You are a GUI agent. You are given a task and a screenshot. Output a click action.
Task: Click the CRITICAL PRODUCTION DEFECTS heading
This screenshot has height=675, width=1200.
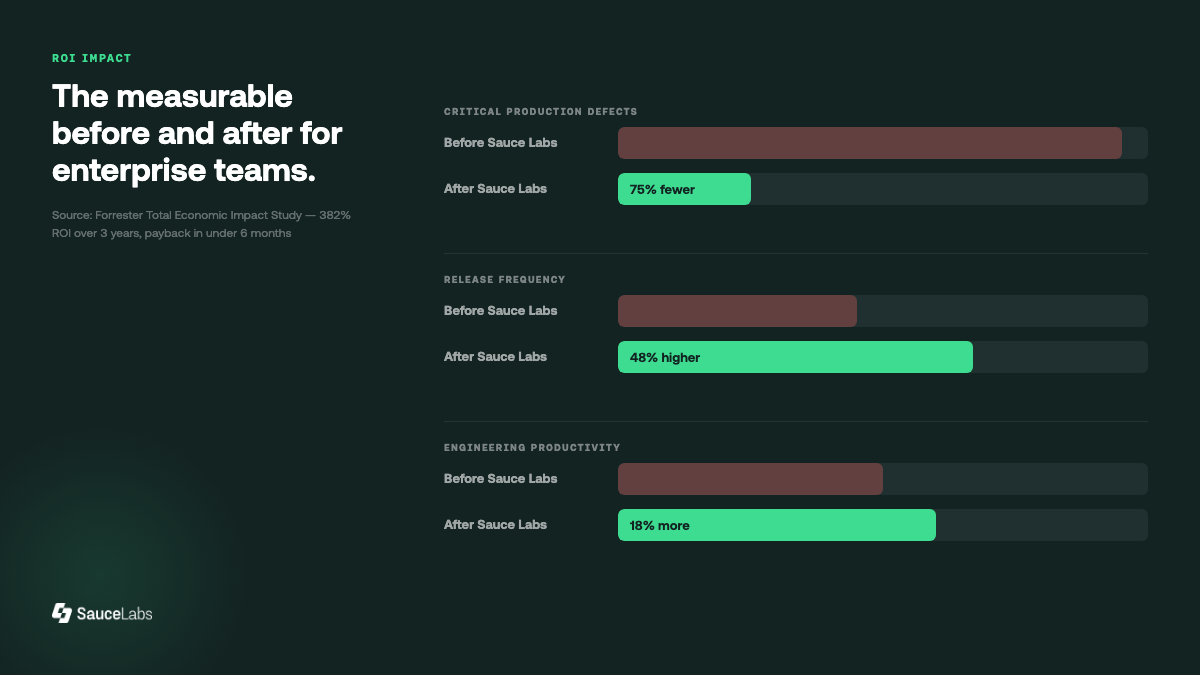coord(541,112)
